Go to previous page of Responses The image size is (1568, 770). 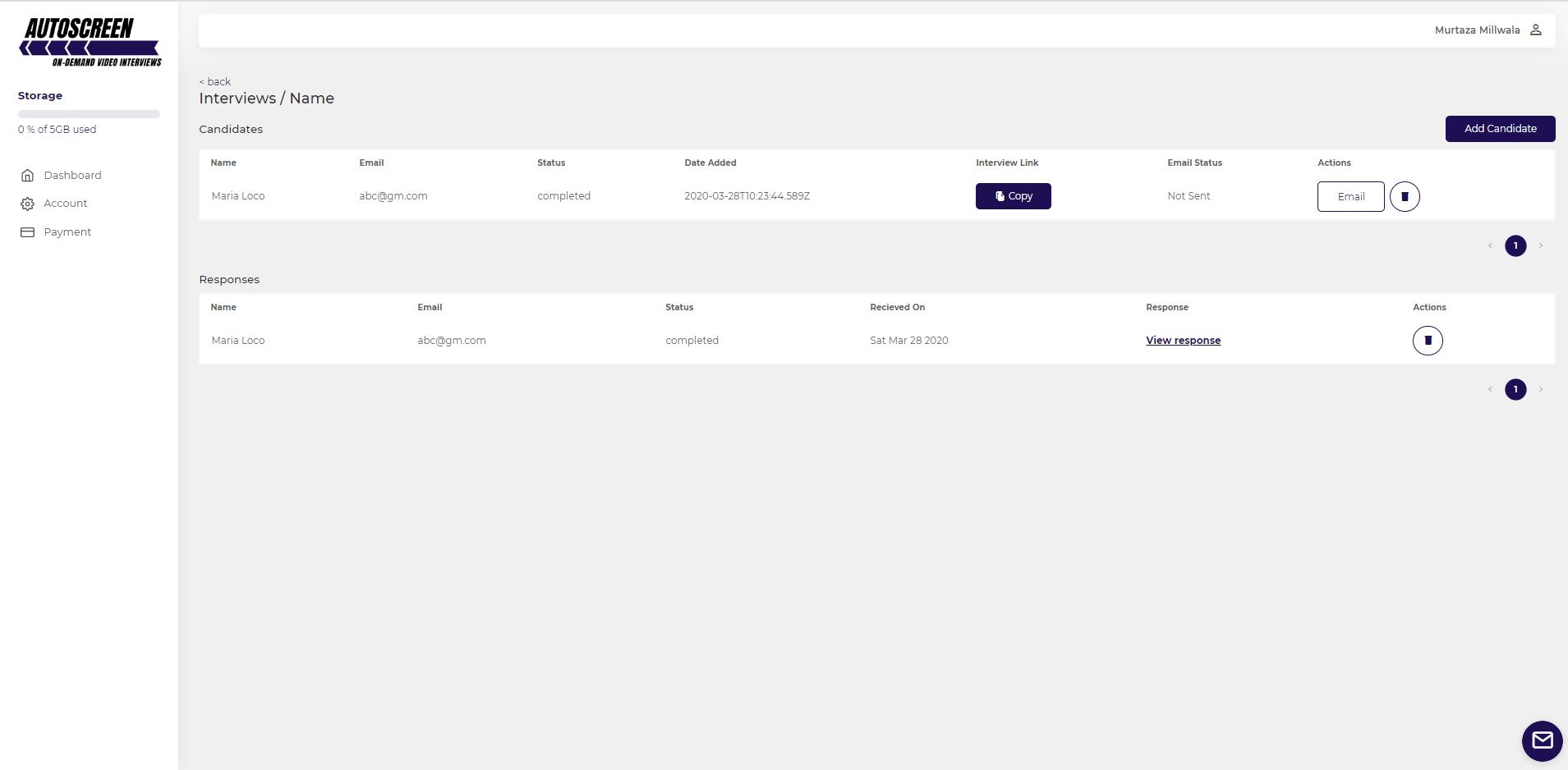(x=1490, y=390)
